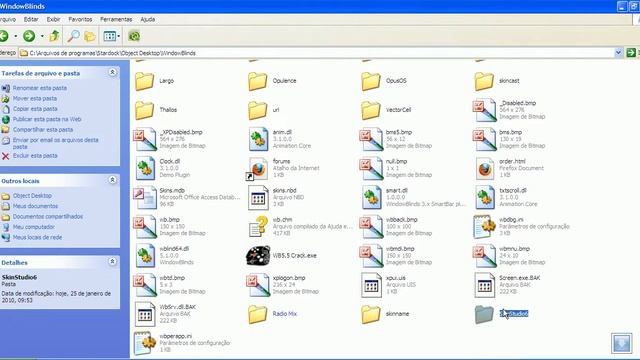Select the Skins.mdb Access database icon
The image size is (640, 360).
pos(144,197)
